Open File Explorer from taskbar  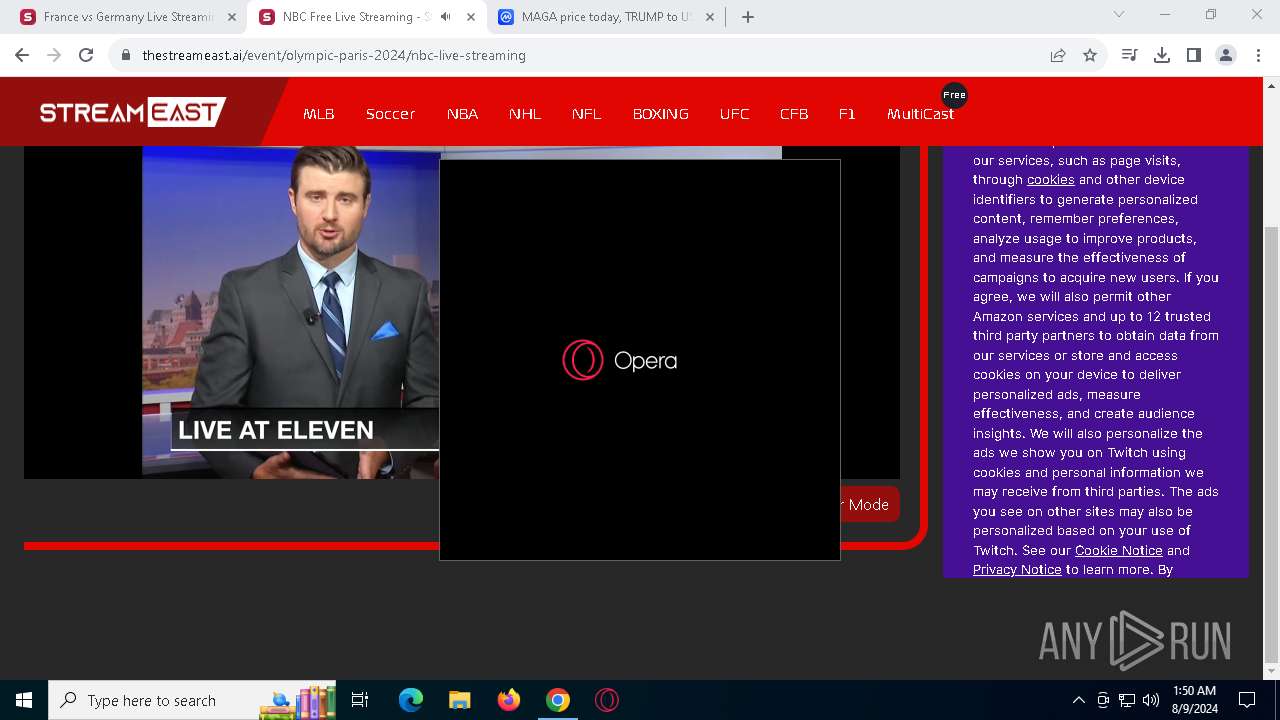(x=459, y=700)
